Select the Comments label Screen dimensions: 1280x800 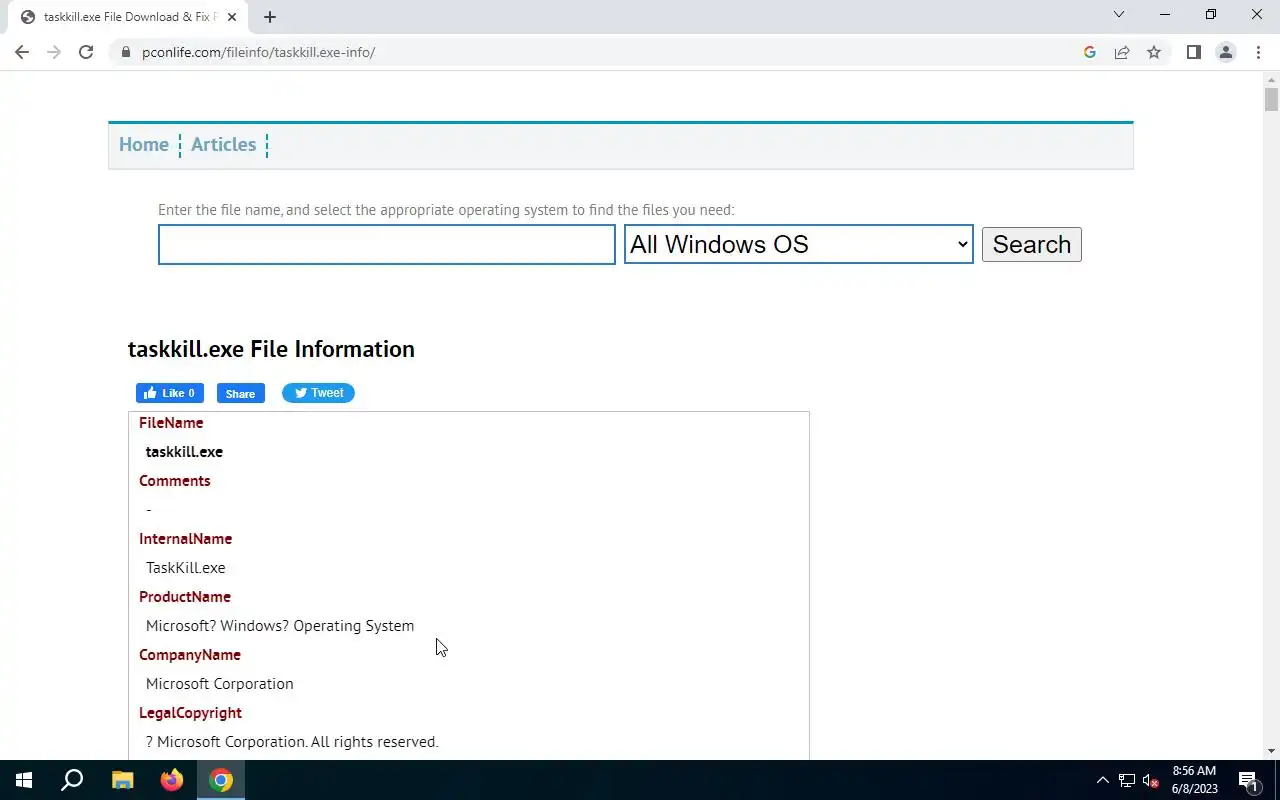click(175, 481)
